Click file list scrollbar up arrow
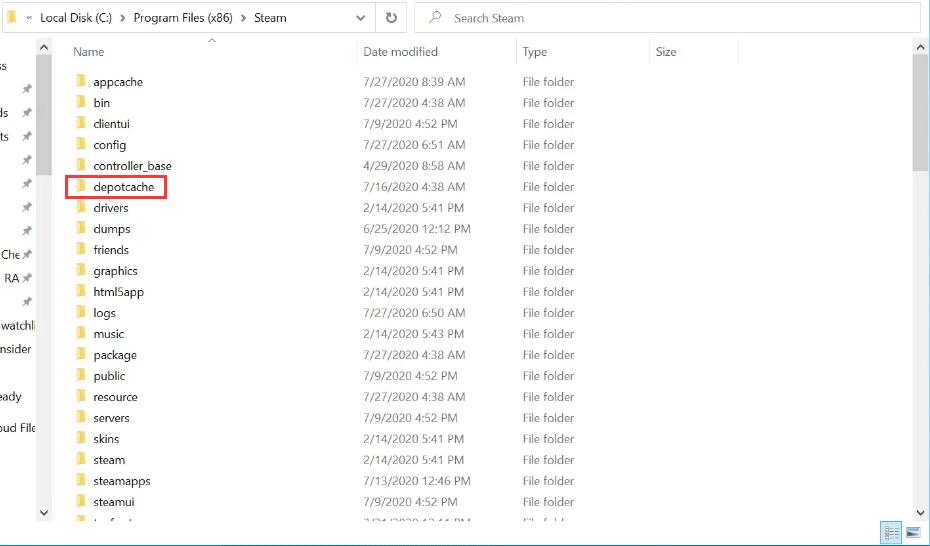Screen dimensions: 930x546 pyautogui.click(x=920, y=47)
